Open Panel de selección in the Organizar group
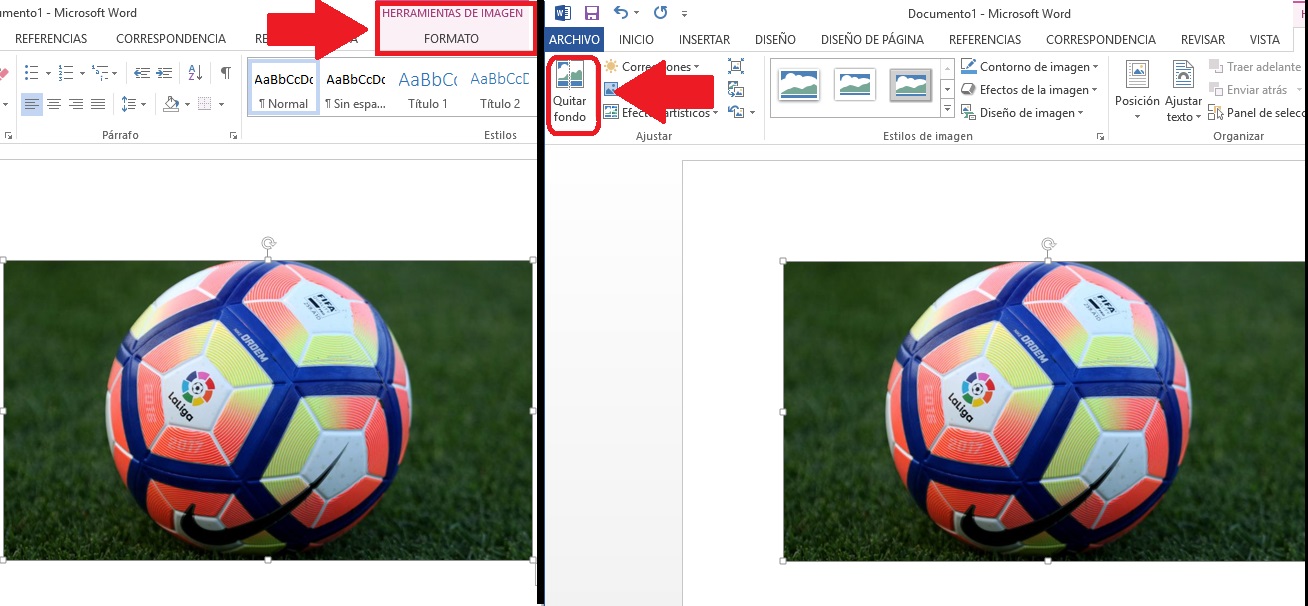Viewport: 1308px width, 606px height. [x=1257, y=113]
